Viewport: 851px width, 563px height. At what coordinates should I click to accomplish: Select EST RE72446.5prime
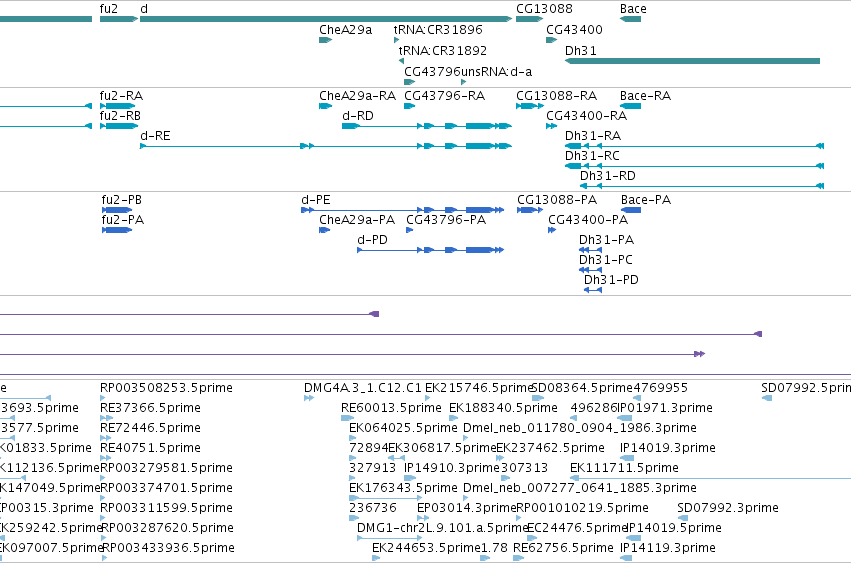click(x=150, y=428)
